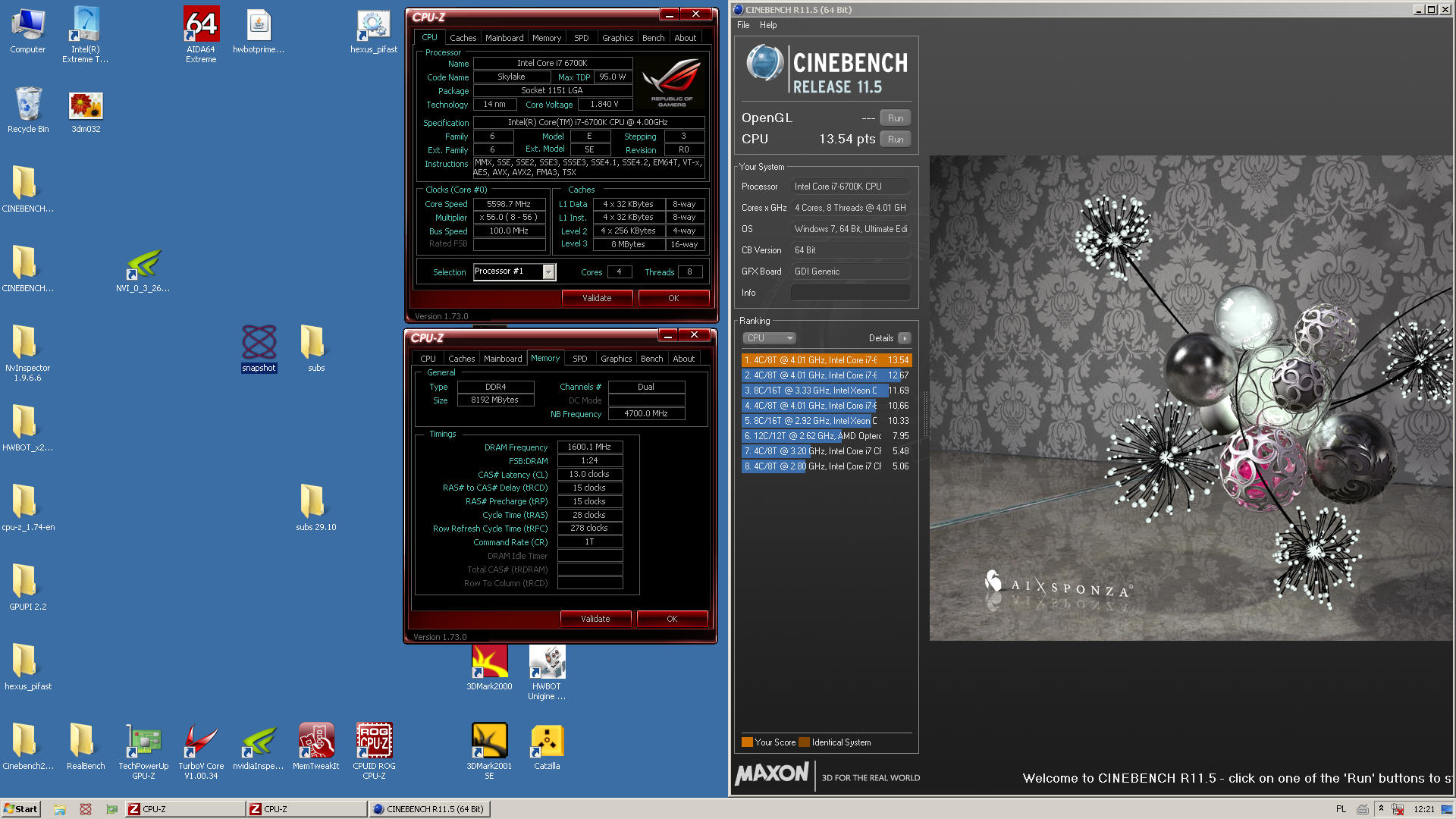Image resolution: width=1456 pixels, height=819 pixels.
Task: Launch CPUID ROG CPU-Z shortcut
Action: (x=374, y=751)
